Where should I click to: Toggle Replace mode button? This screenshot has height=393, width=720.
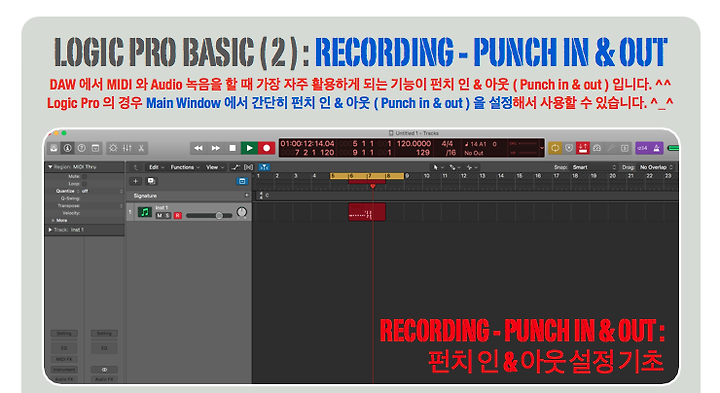569,148
